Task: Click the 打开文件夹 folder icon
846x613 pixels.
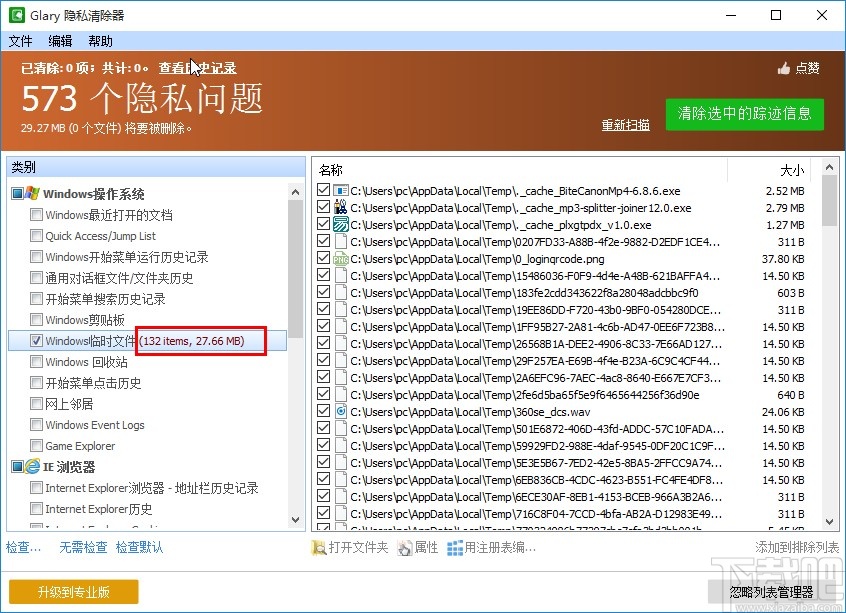Action: pos(319,548)
